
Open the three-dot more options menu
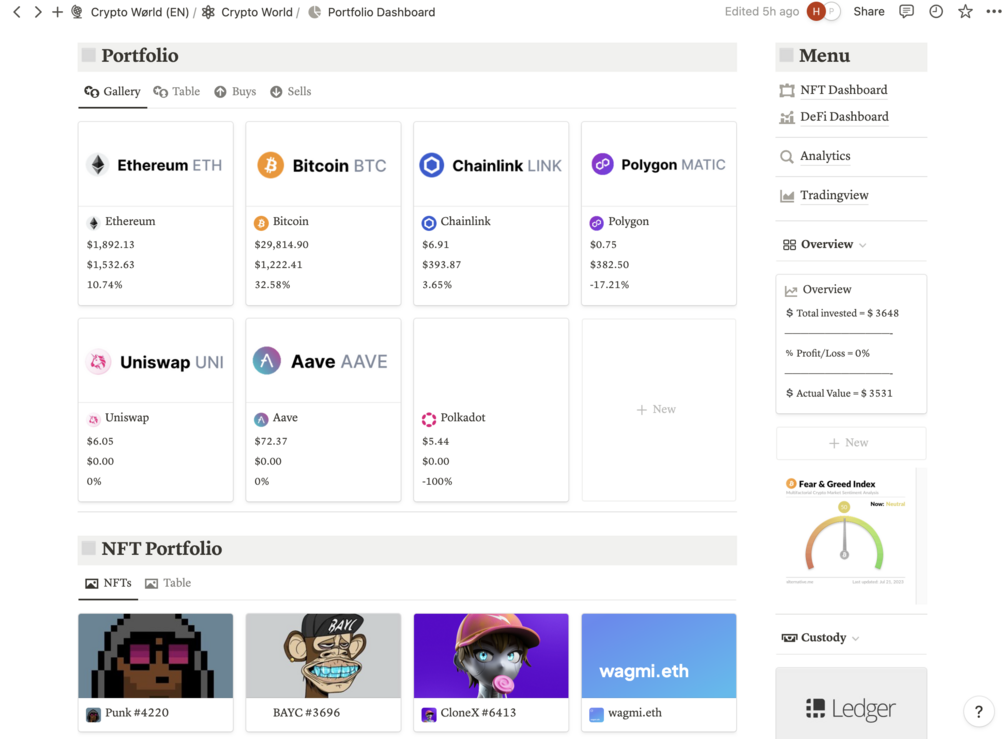(x=993, y=12)
